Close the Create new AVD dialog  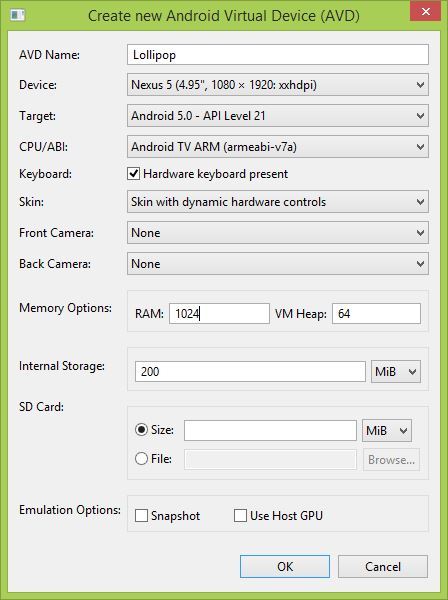[x=425, y=12]
